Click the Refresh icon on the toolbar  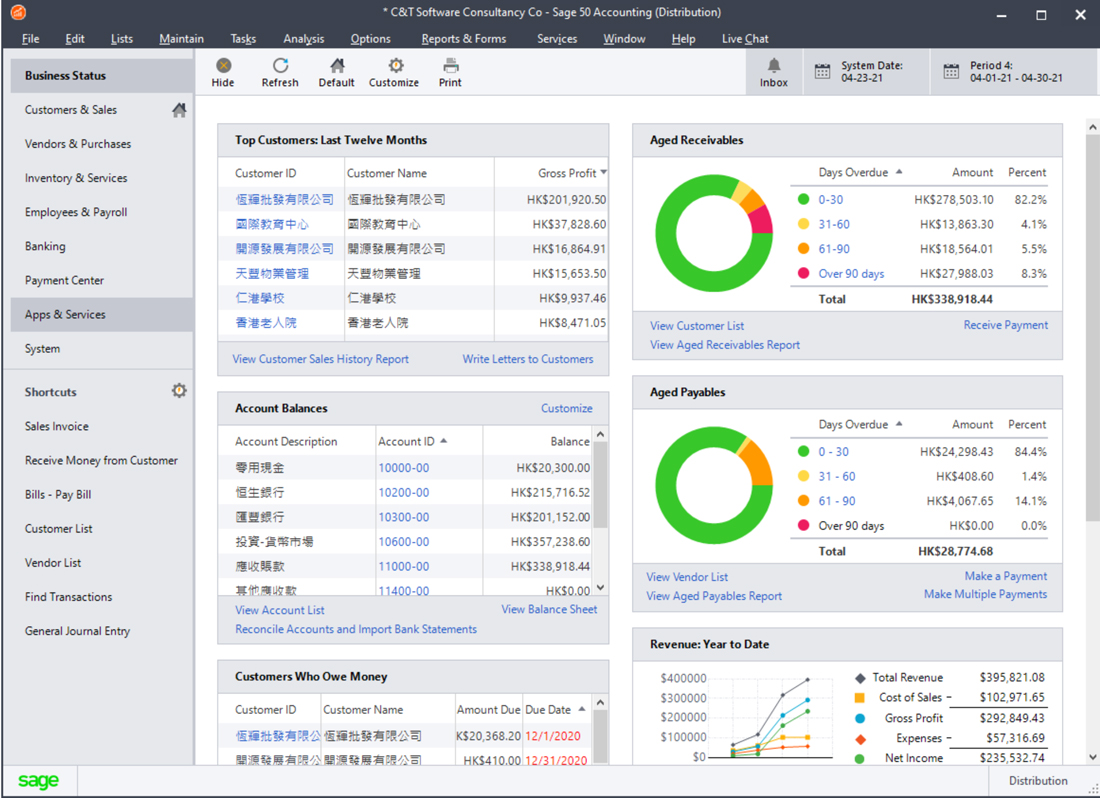[279, 70]
